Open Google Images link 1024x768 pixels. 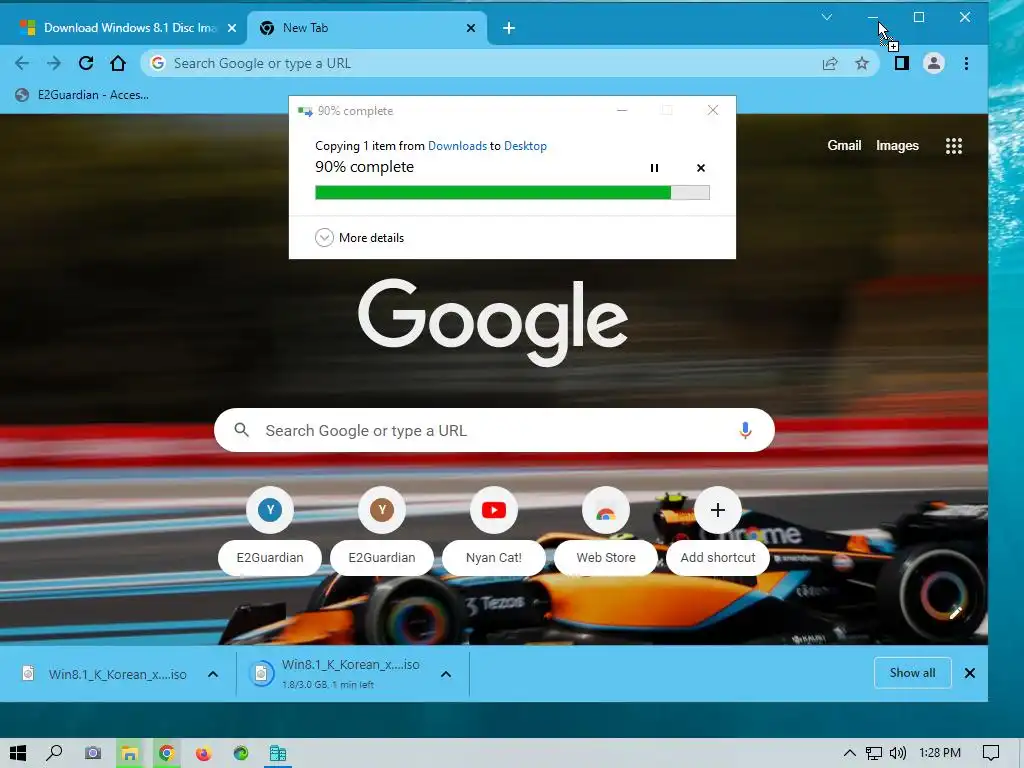click(897, 145)
